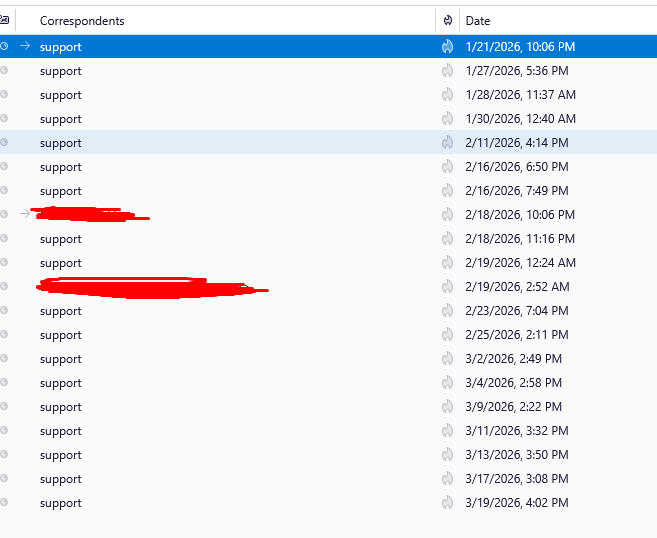Toggle read status of 2/16/2026, 6:50 PM message

[x=4, y=166]
